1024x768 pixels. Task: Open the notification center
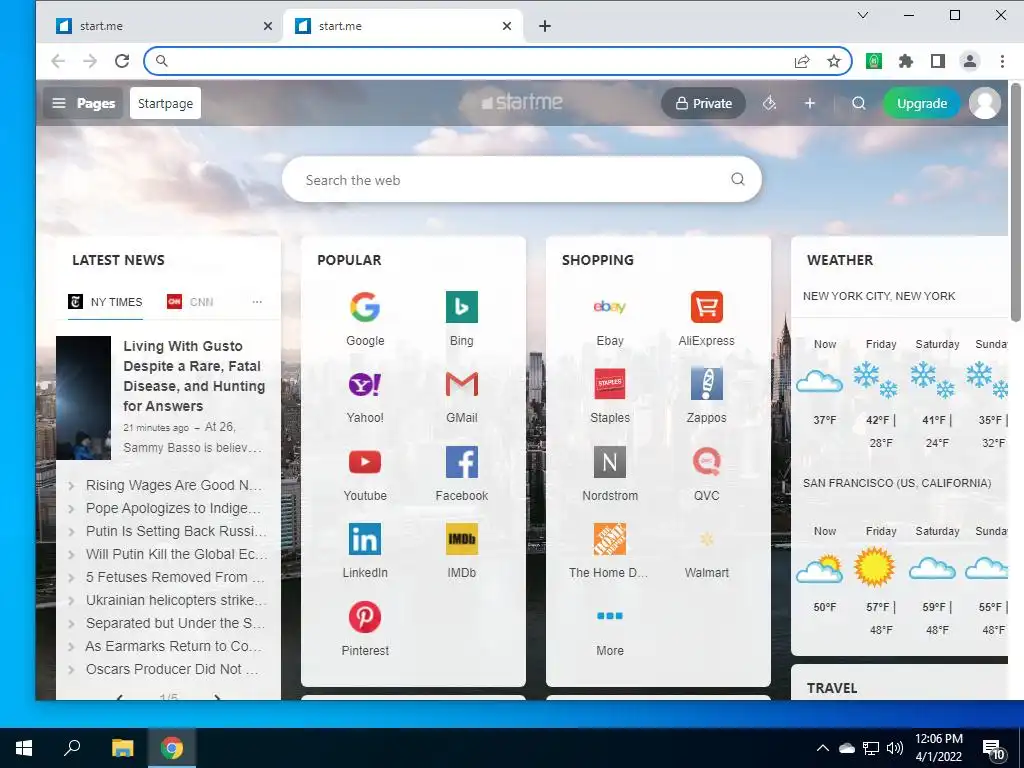click(993, 748)
